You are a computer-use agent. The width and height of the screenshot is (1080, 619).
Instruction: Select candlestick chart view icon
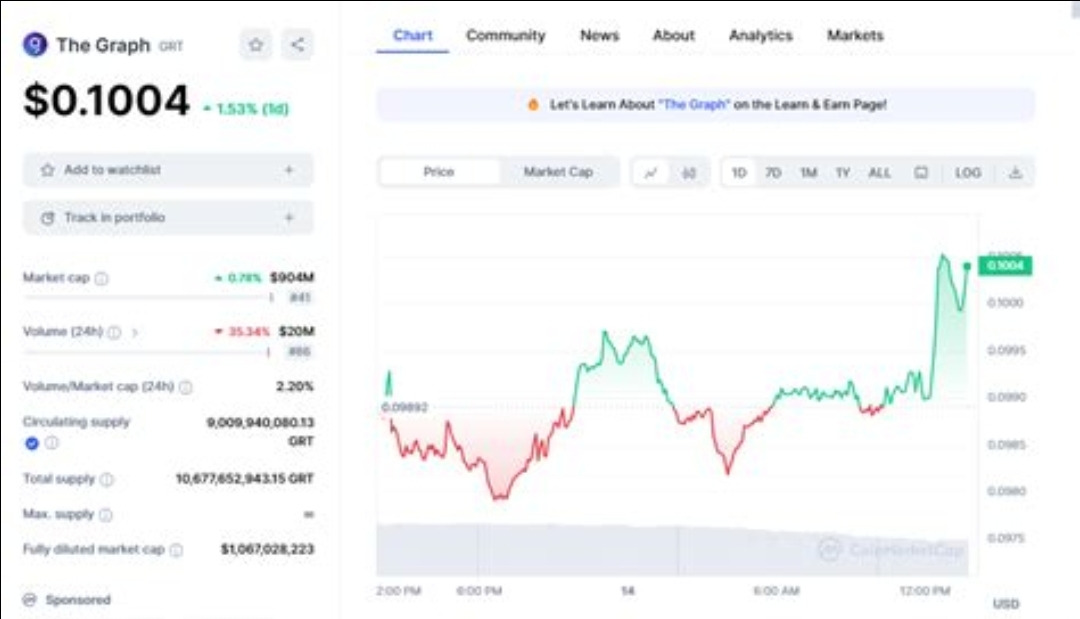pyautogui.click(x=689, y=173)
